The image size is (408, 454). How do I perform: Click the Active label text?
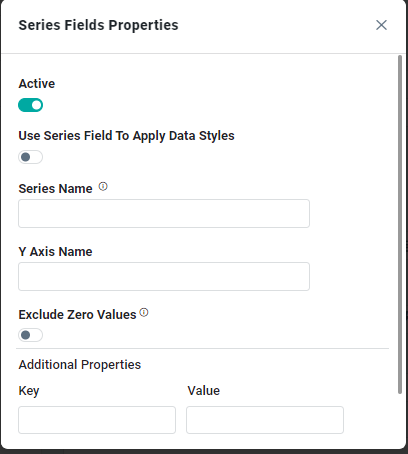[37, 84]
